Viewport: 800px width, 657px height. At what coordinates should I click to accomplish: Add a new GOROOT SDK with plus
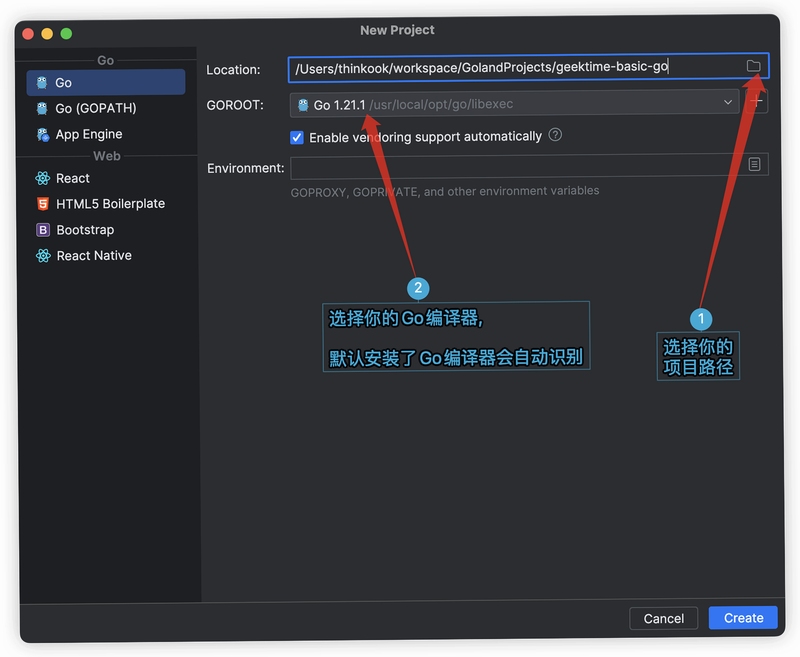(x=756, y=102)
